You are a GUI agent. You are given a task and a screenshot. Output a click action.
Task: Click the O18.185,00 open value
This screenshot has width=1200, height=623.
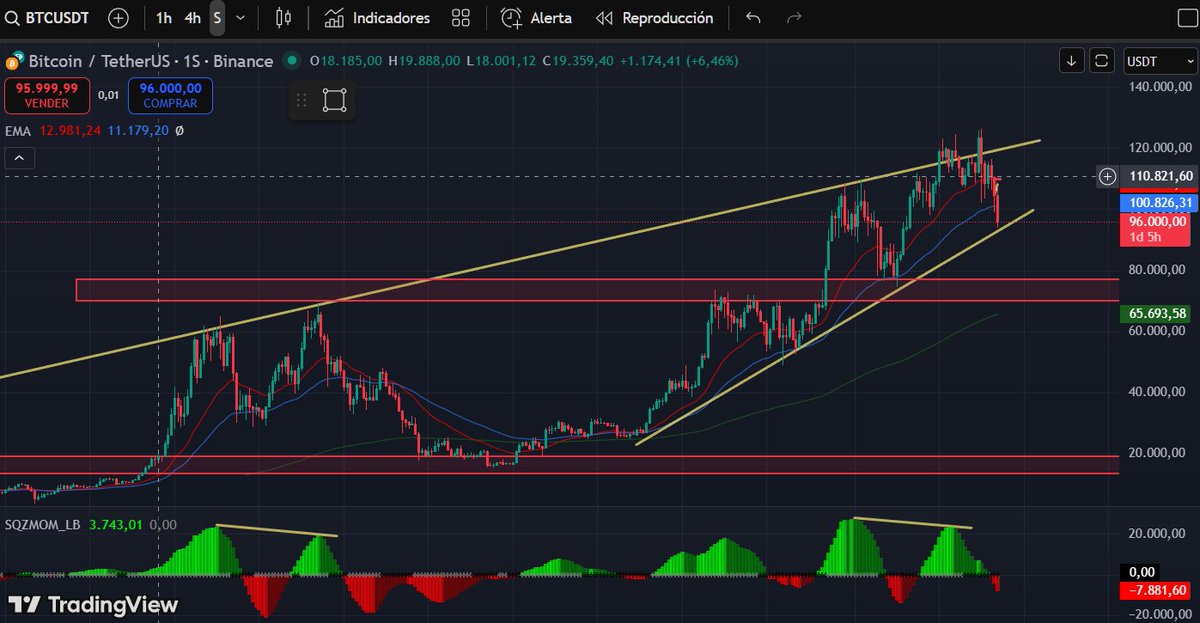[x=346, y=61]
